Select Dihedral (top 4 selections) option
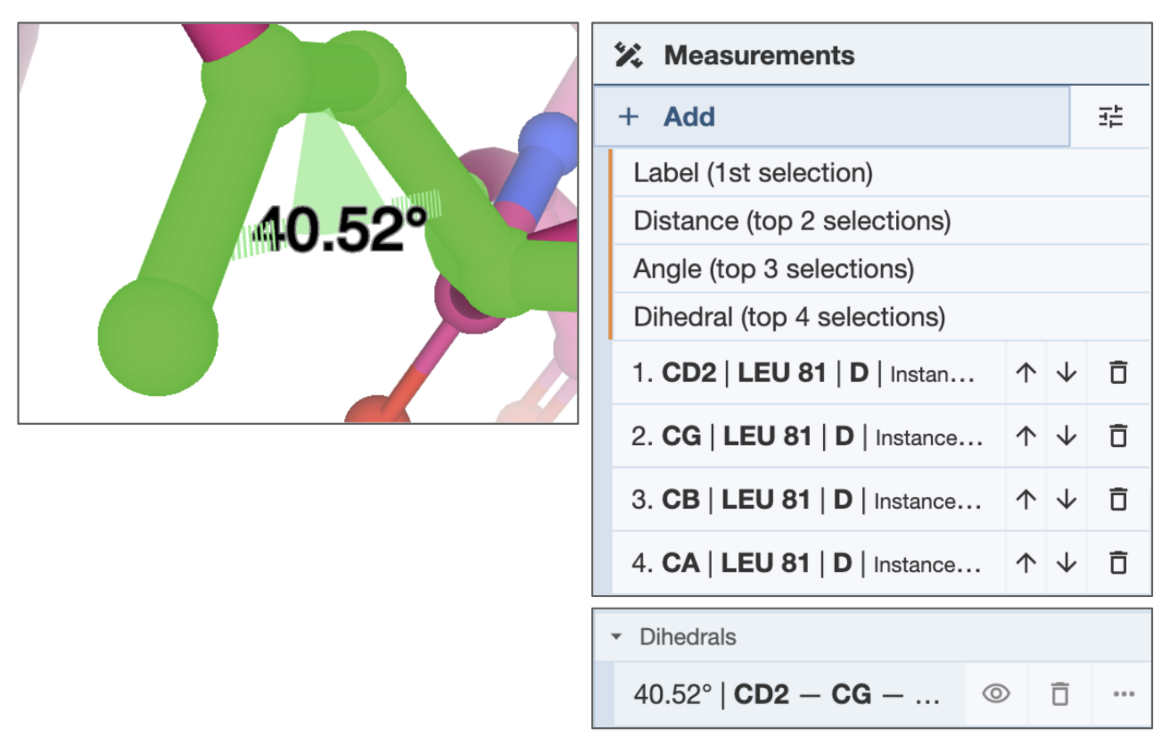Screen dimensions: 1170x746 coord(789,317)
